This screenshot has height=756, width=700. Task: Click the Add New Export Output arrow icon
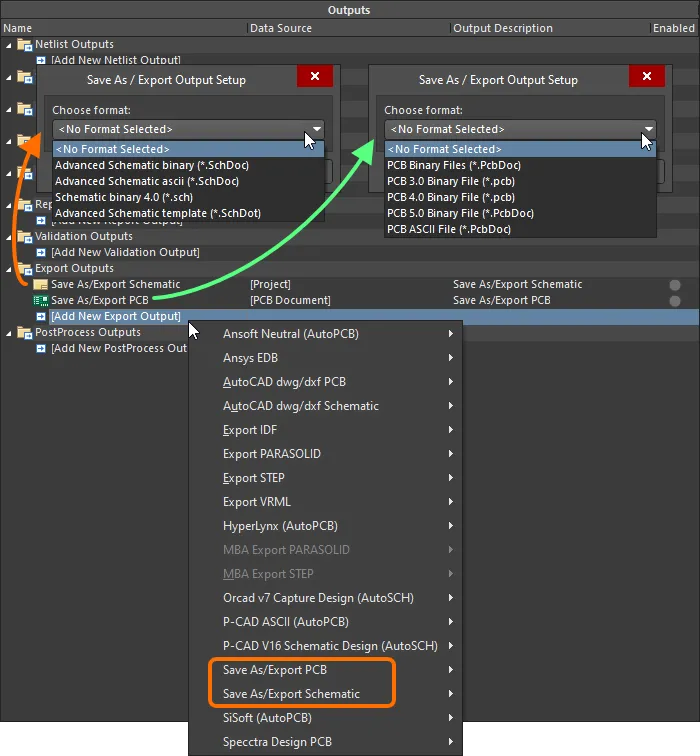(41, 317)
